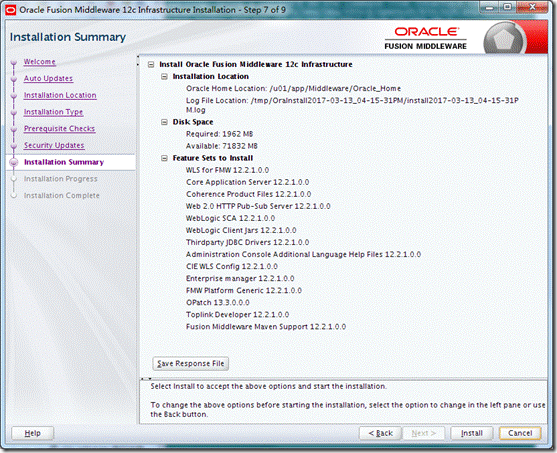Select the Installation Summary navigation item
Screen dimensions: 557x453
click(64, 162)
